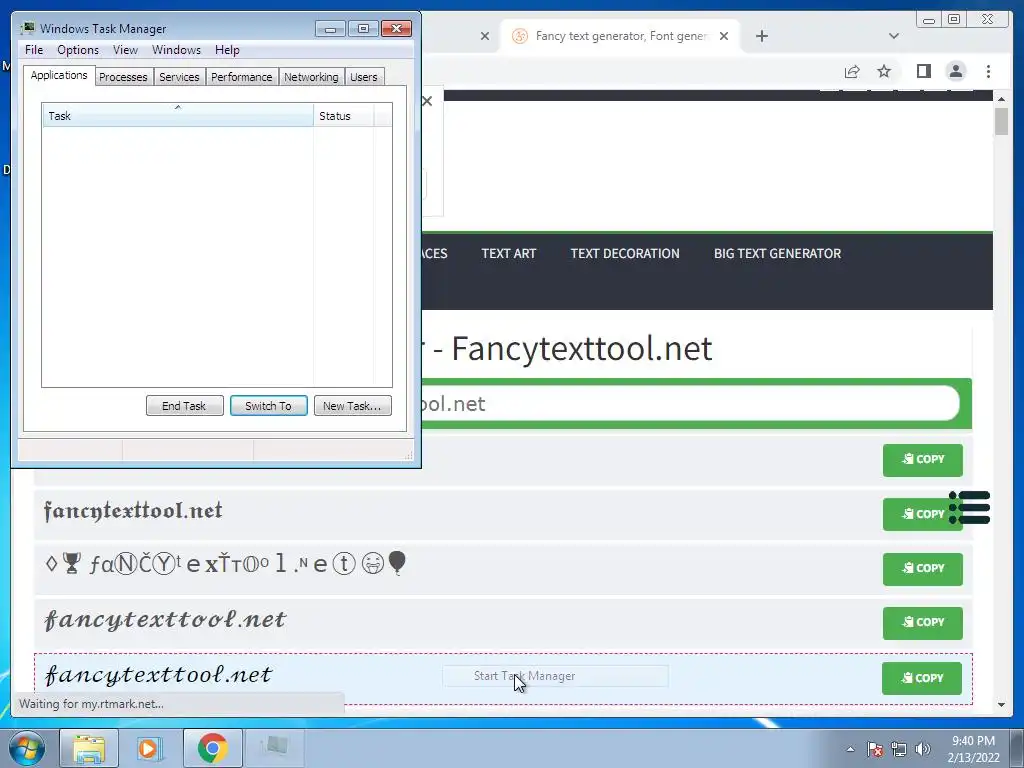
Task: Click the End Task button
Action: point(184,406)
